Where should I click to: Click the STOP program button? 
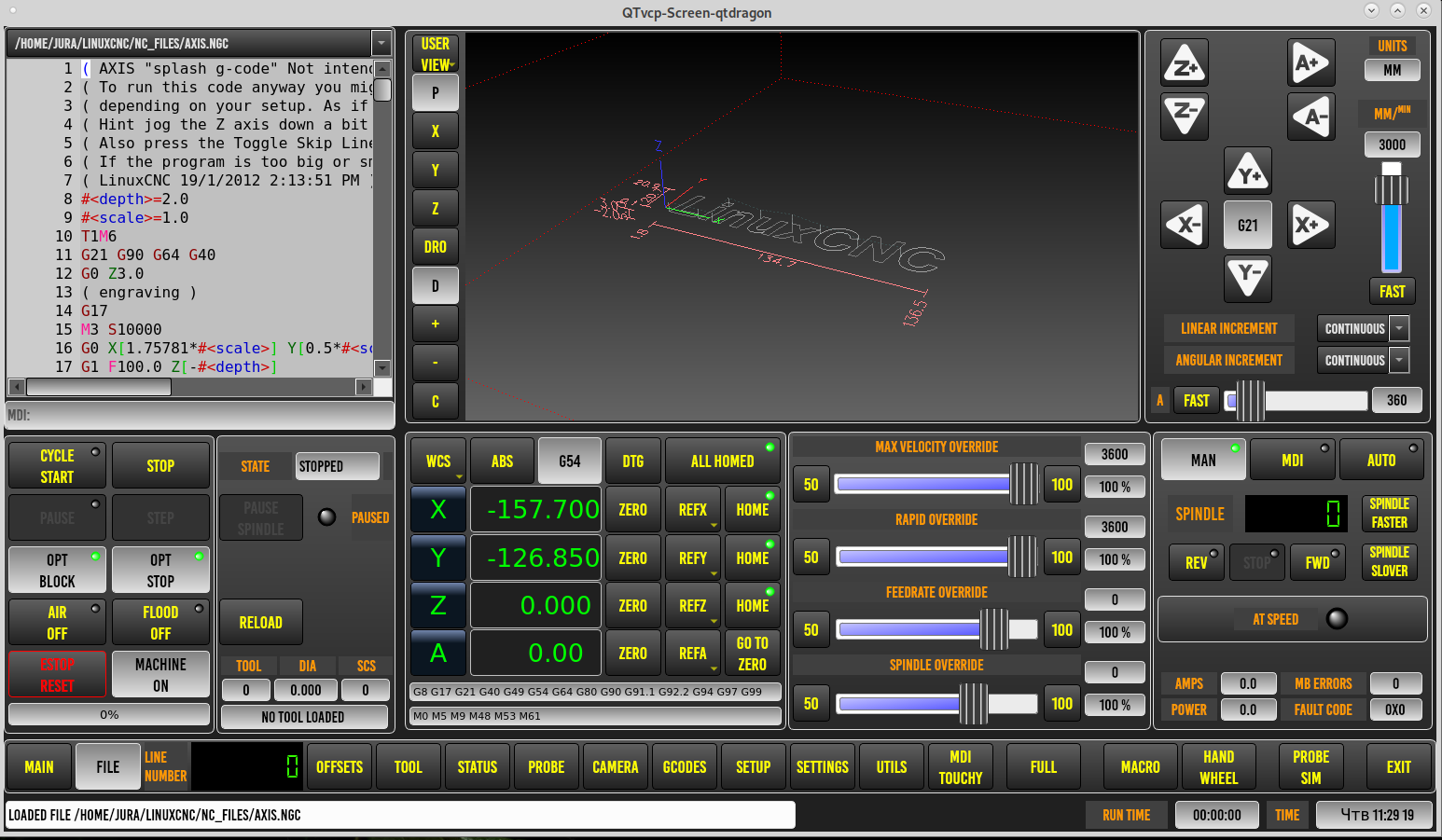coord(160,466)
